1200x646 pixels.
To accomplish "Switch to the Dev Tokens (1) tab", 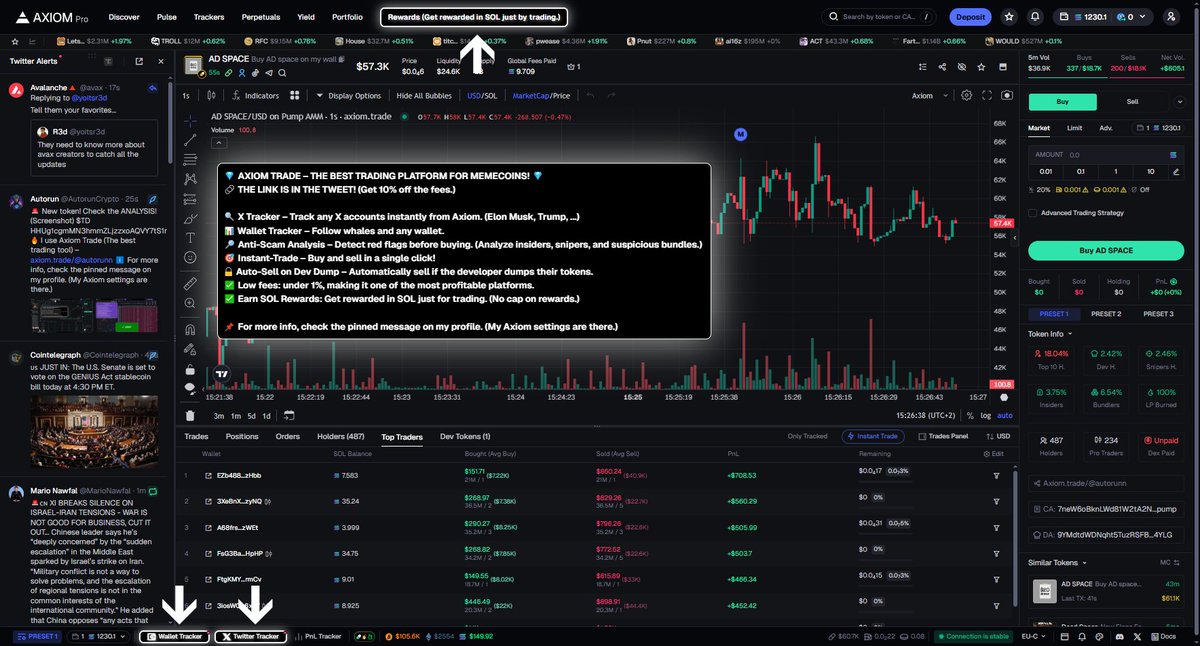I will (x=465, y=437).
